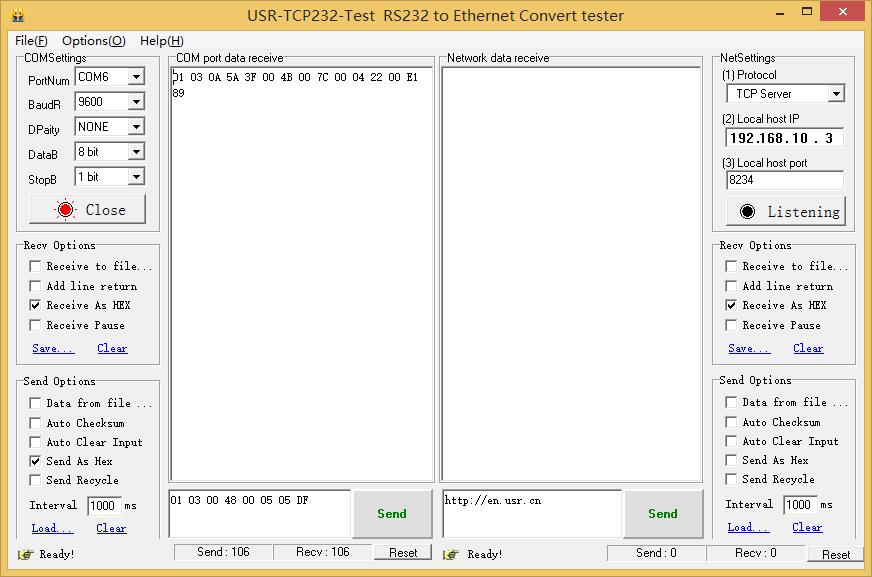
Task: Enable network Add line return checkbox
Action: click(731, 286)
